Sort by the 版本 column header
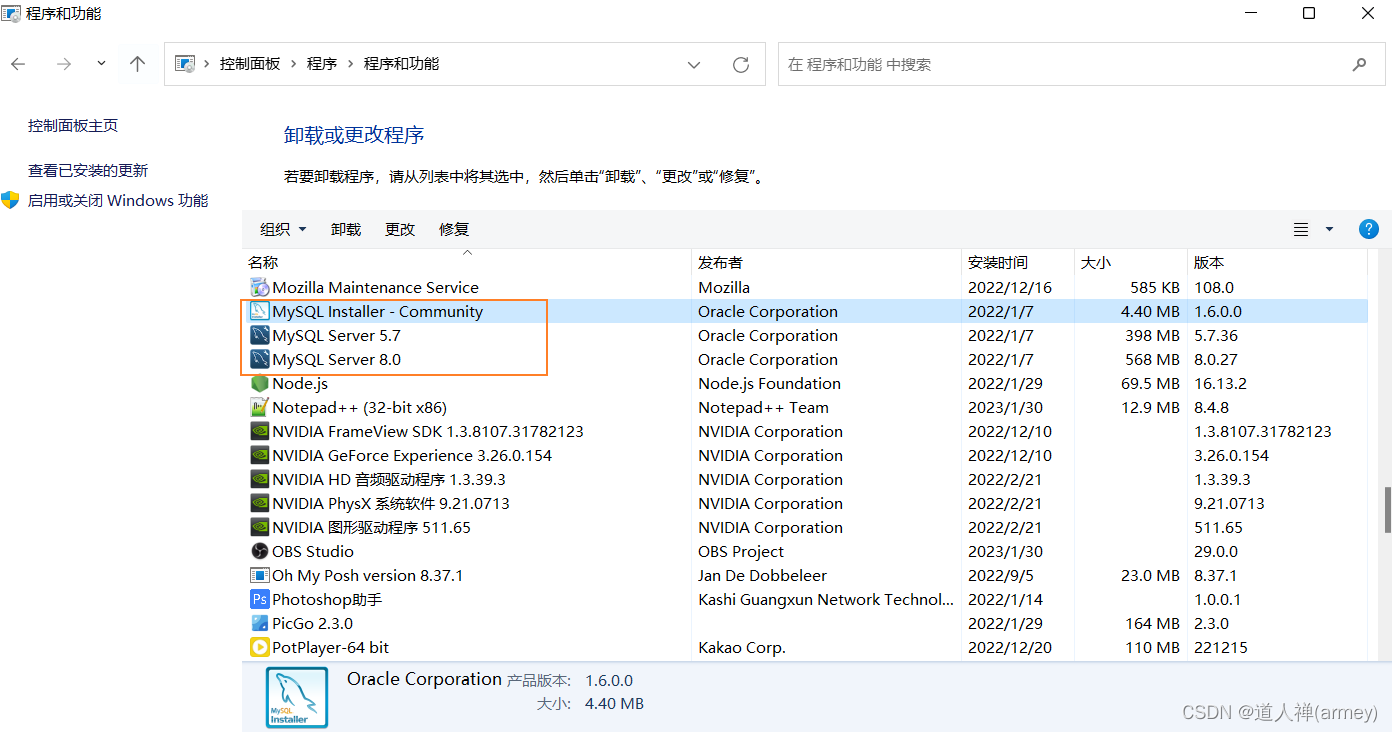 coord(1277,263)
